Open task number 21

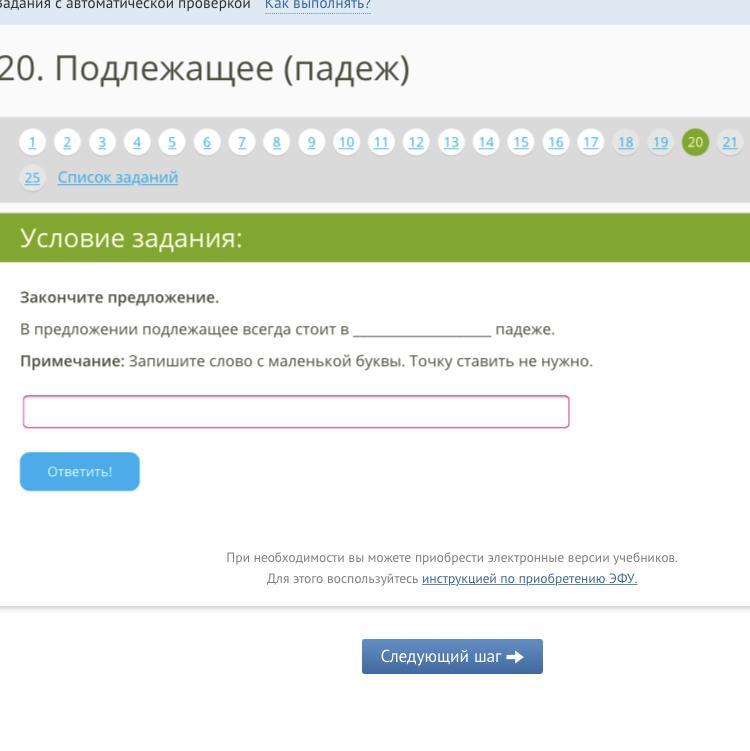(x=730, y=142)
